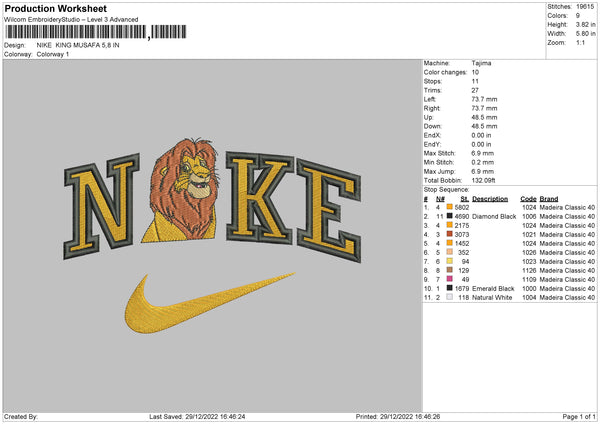Click the Colorway 1 value
This screenshot has height=424, width=600.
pos(53,54)
